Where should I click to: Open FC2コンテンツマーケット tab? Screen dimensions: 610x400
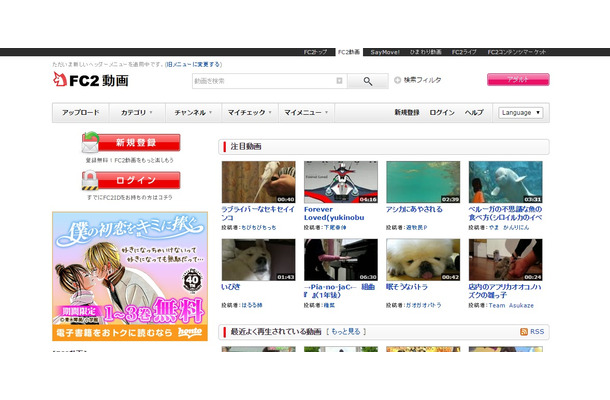point(517,52)
